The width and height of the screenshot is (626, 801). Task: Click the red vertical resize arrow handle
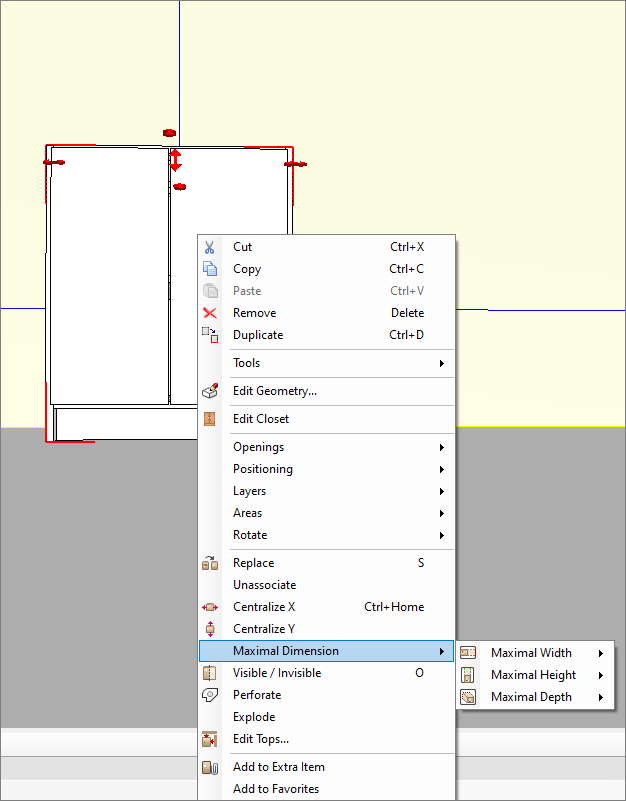pos(175,160)
